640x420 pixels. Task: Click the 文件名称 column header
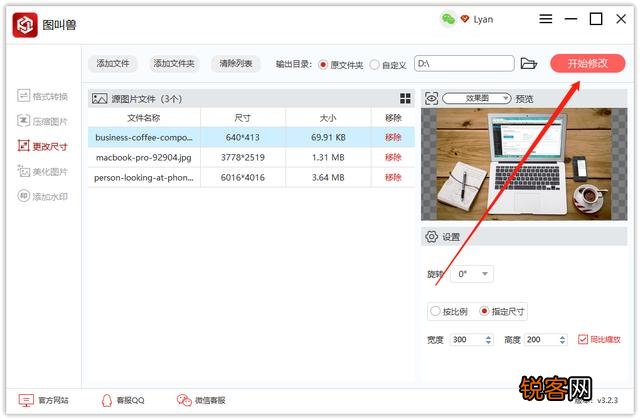pyautogui.click(x=144, y=118)
